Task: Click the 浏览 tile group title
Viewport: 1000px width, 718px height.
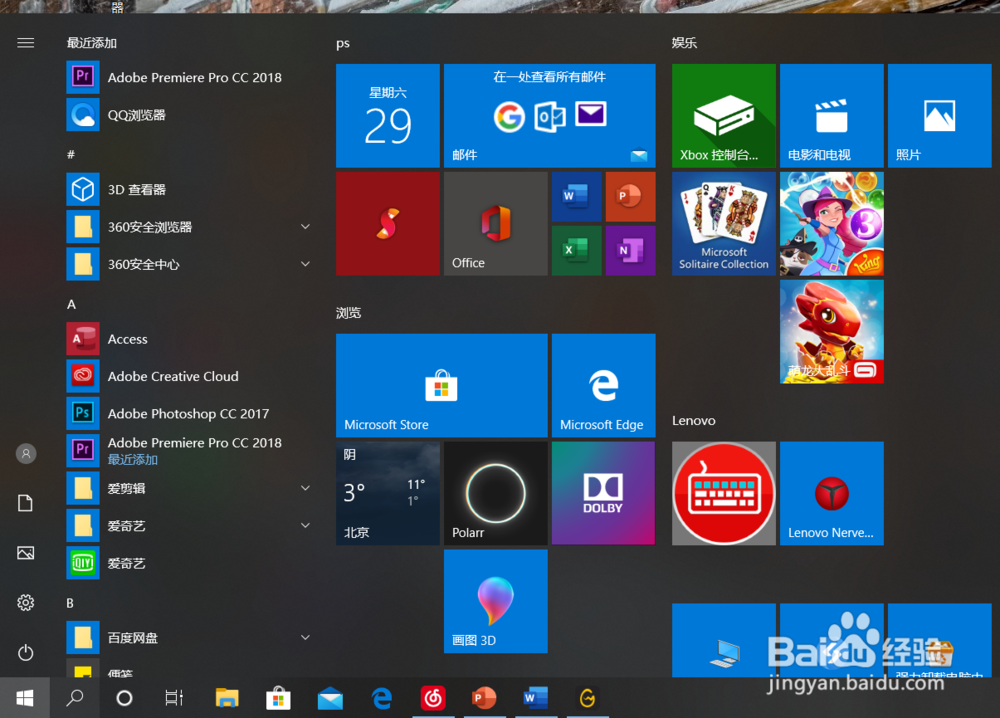Action: (349, 312)
